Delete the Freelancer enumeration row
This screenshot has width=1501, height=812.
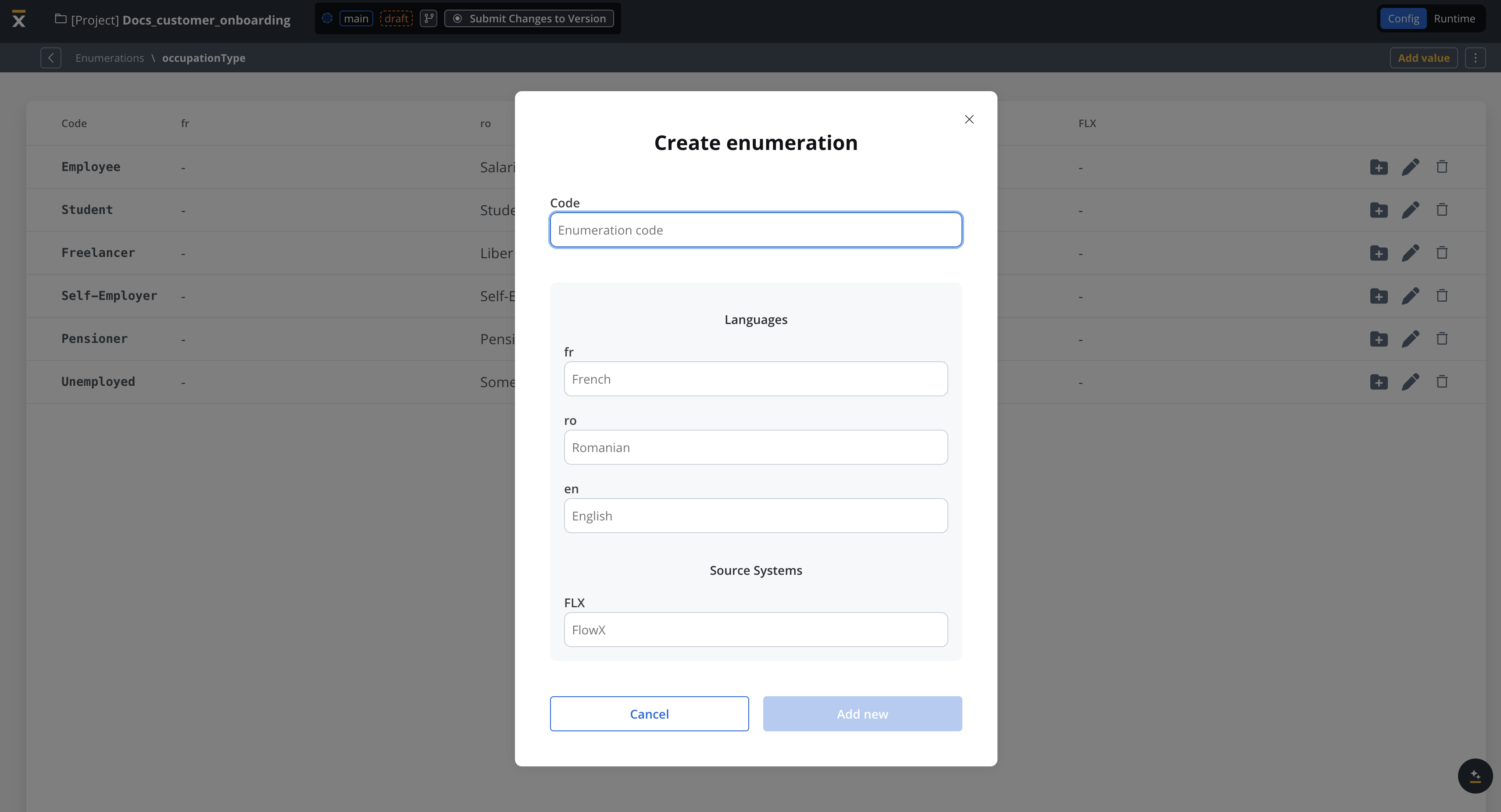1442,253
